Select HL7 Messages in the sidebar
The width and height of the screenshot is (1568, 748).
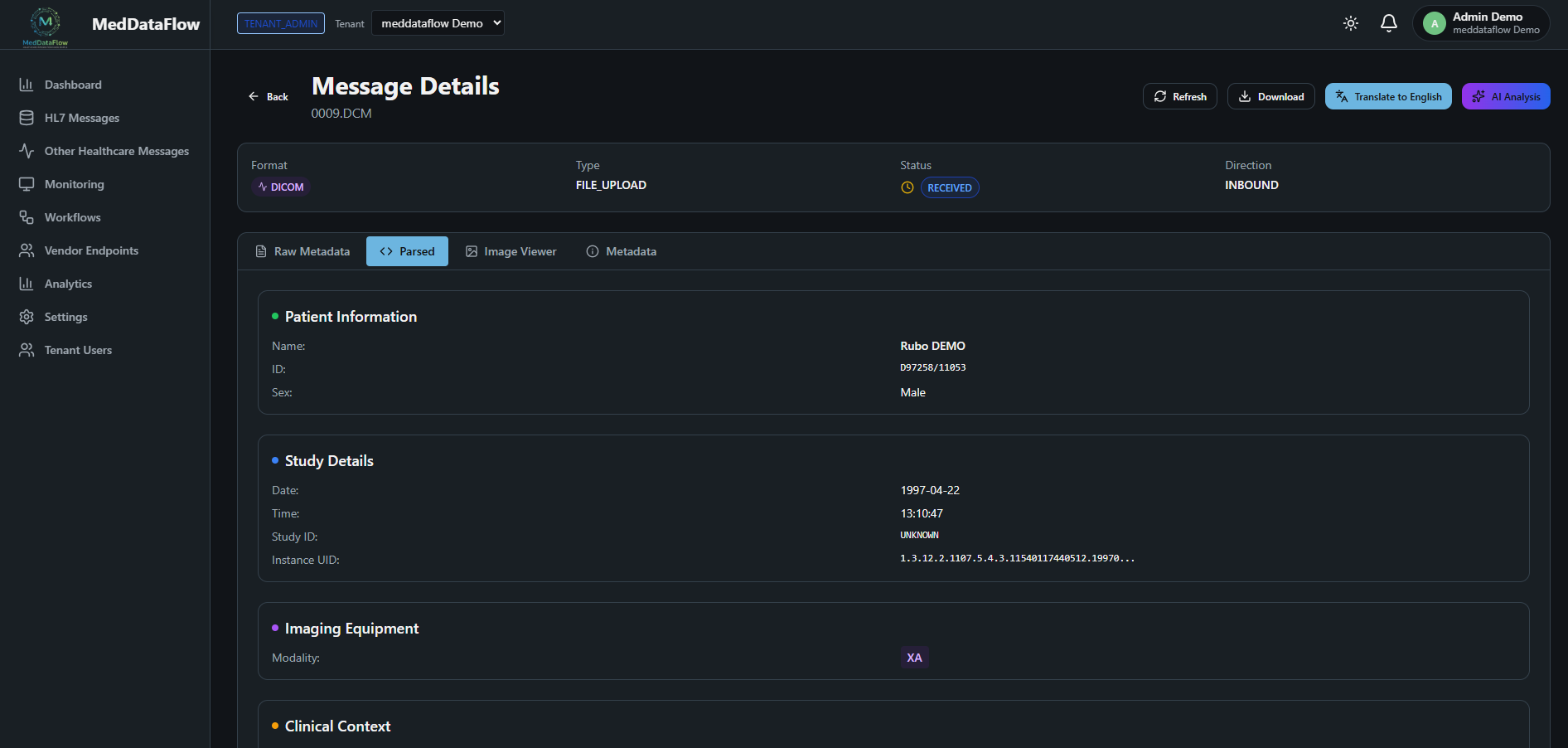click(82, 117)
